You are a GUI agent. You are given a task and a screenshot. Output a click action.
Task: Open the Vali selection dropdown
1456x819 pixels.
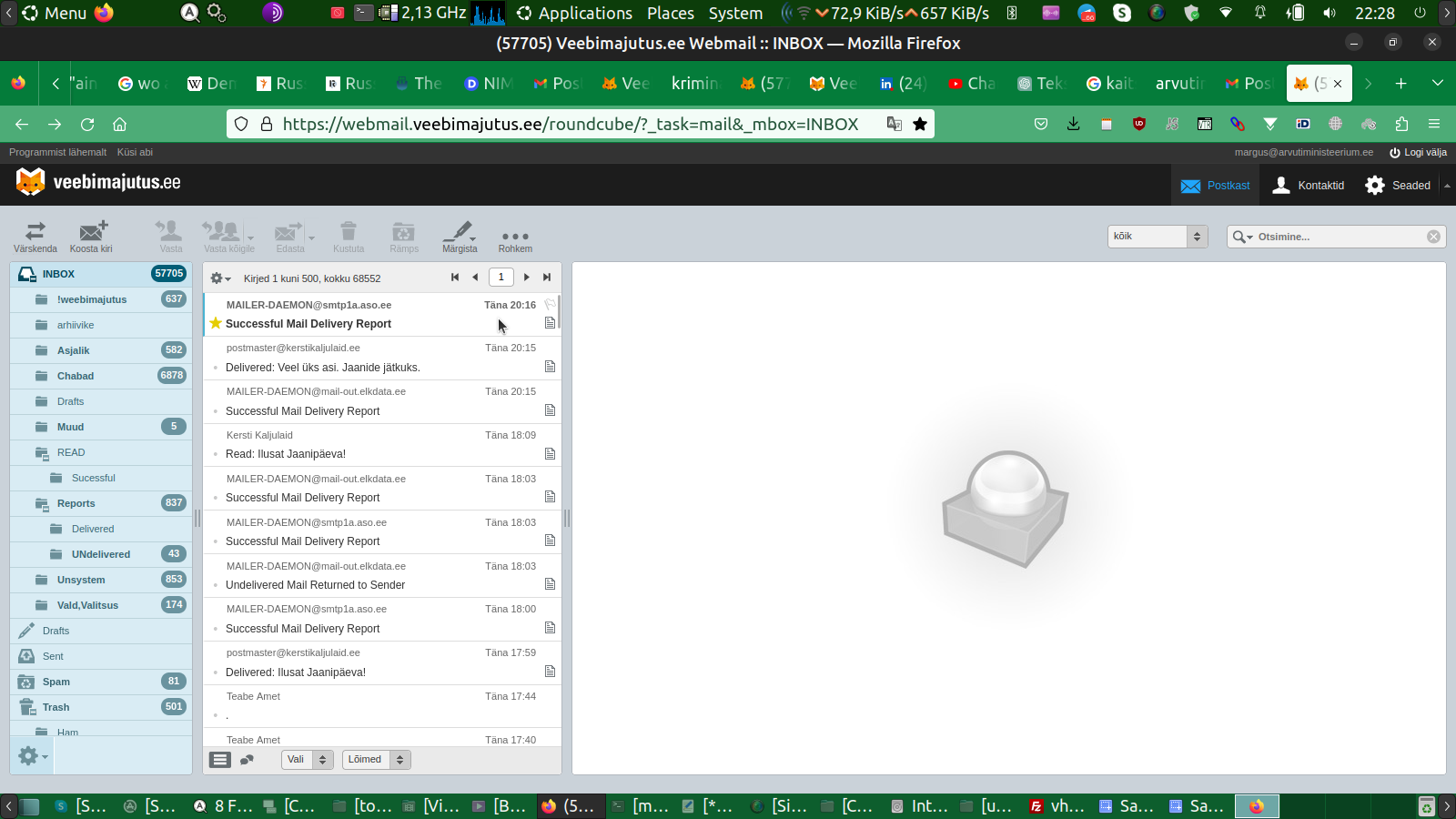tap(308, 760)
